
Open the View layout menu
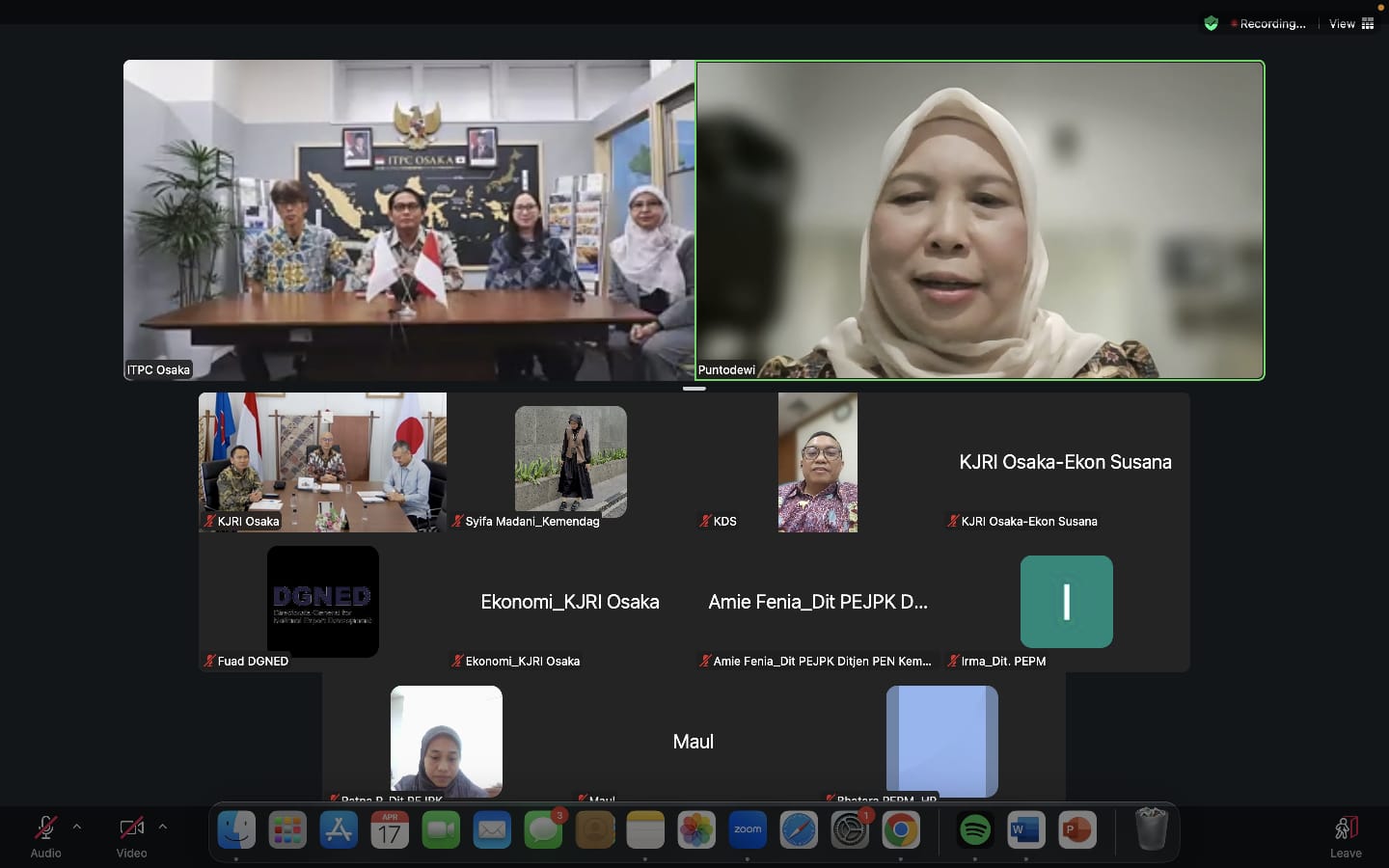pyautogui.click(x=1350, y=24)
